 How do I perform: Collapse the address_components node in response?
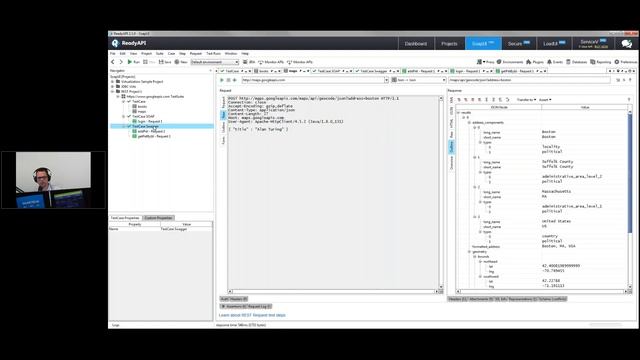[469, 122]
